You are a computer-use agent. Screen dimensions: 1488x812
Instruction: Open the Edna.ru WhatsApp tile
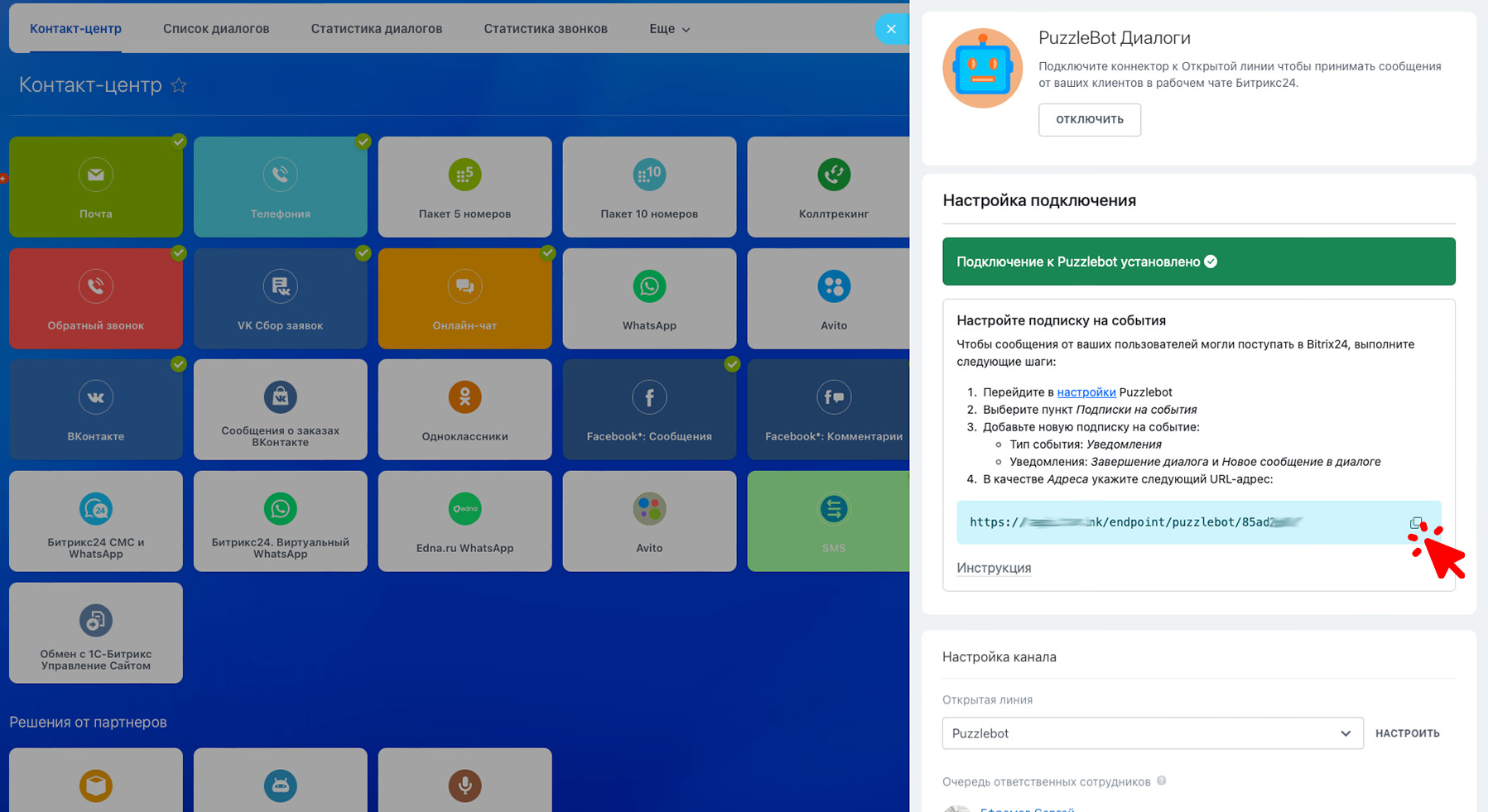(465, 521)
